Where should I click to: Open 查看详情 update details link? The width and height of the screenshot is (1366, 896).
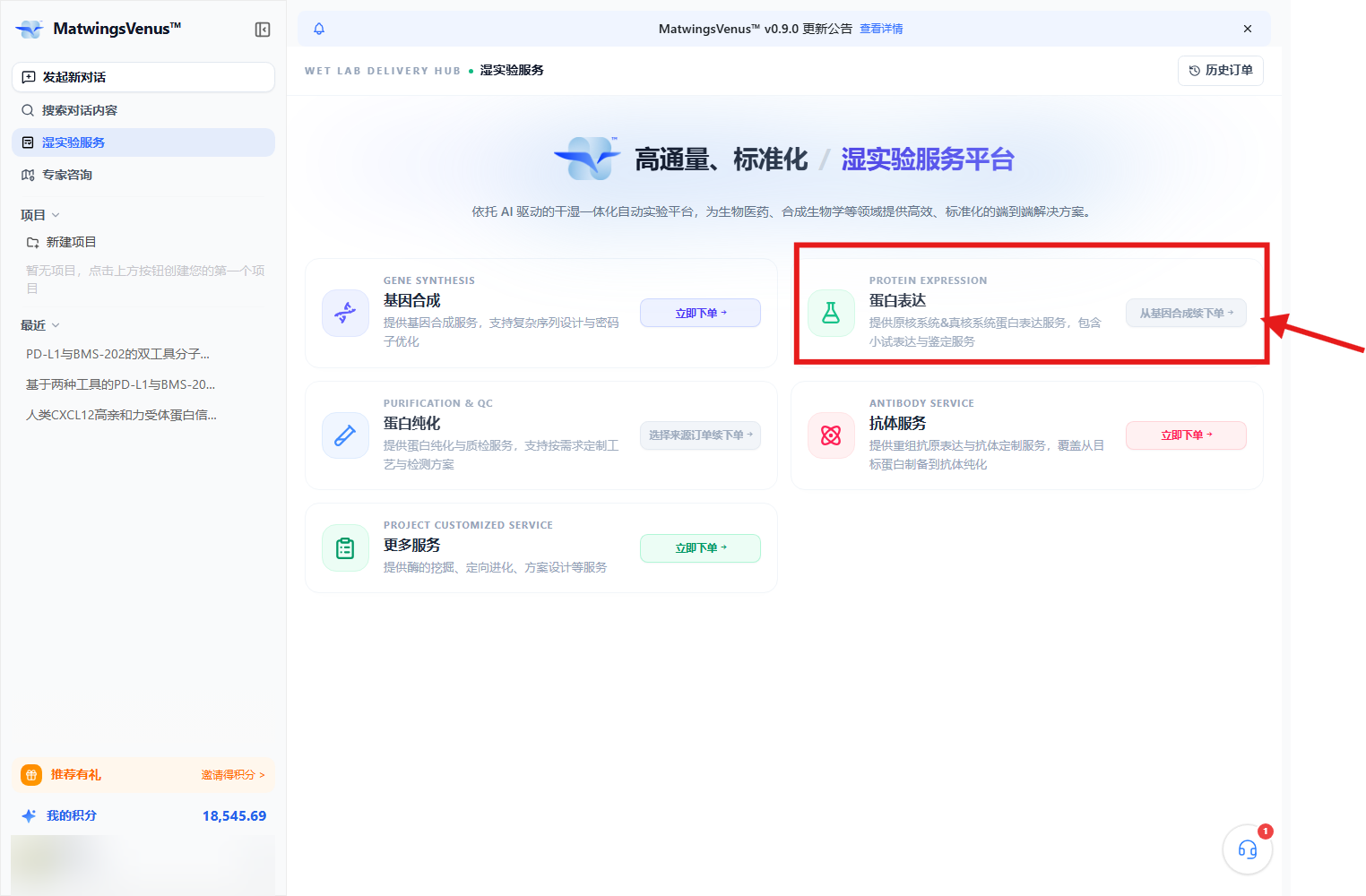(x=881, y=29)
